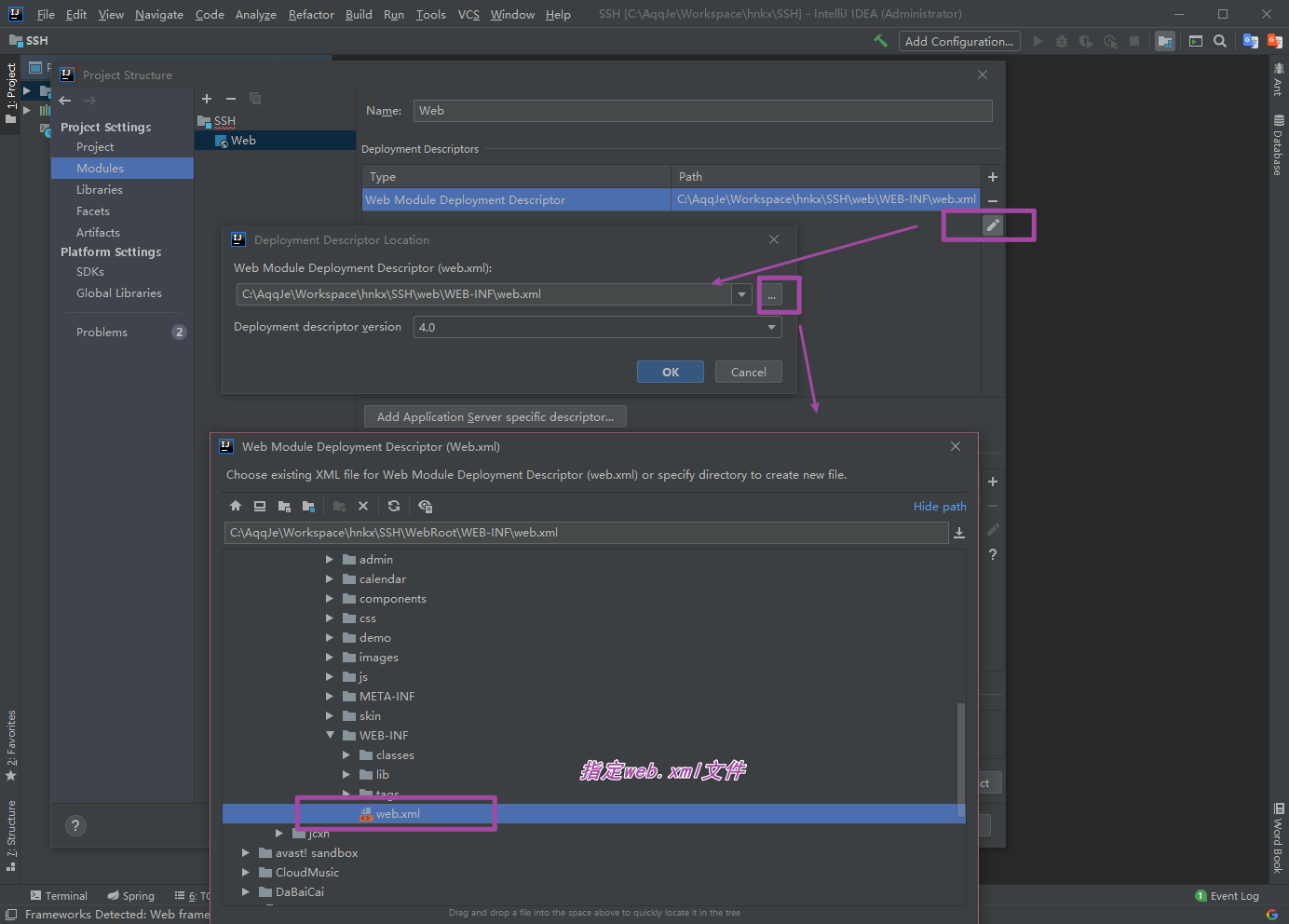Expand the admin folder

(x=330, y=560)
